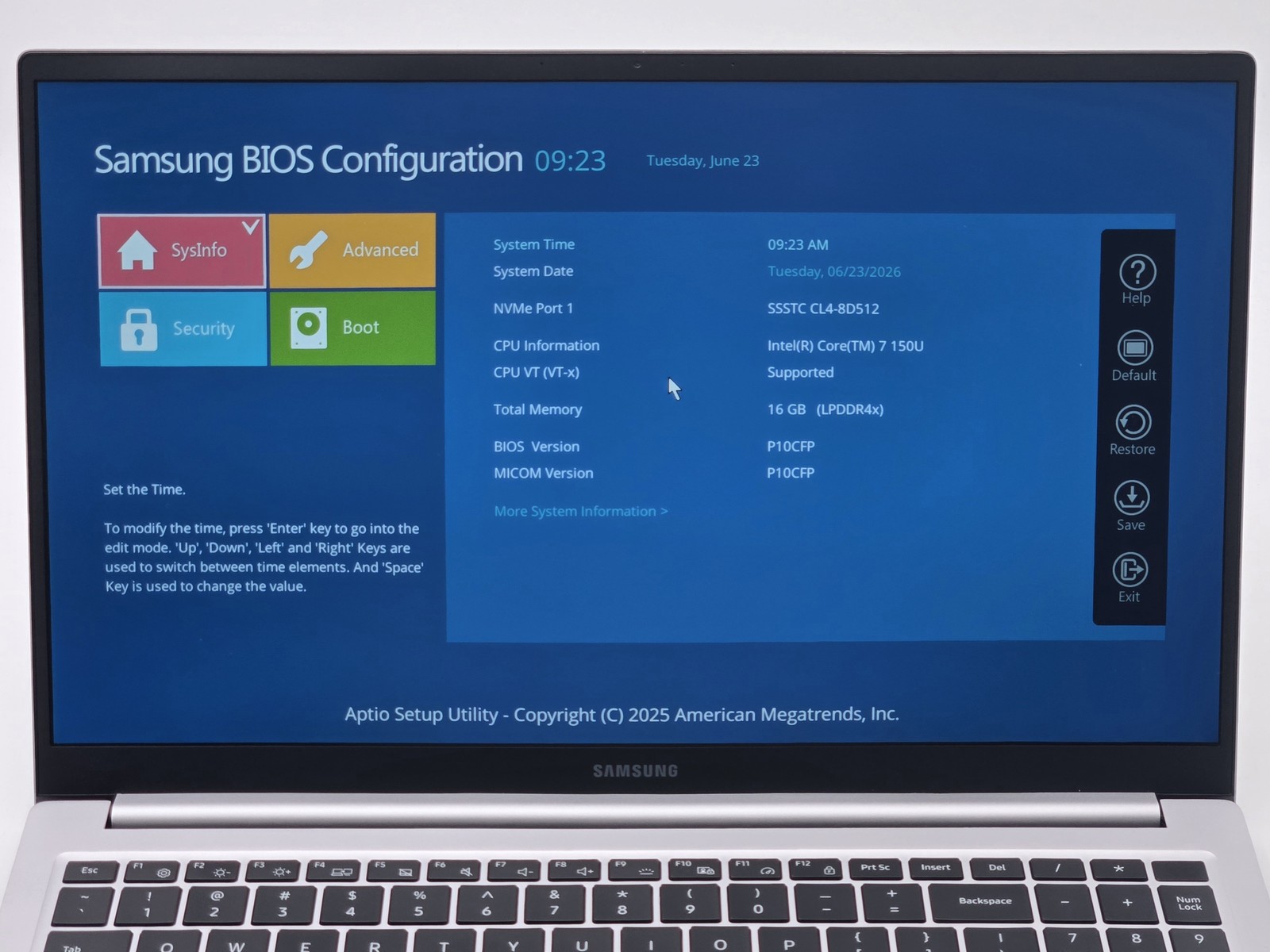Click the Restore icon

tap(1133, 422)
